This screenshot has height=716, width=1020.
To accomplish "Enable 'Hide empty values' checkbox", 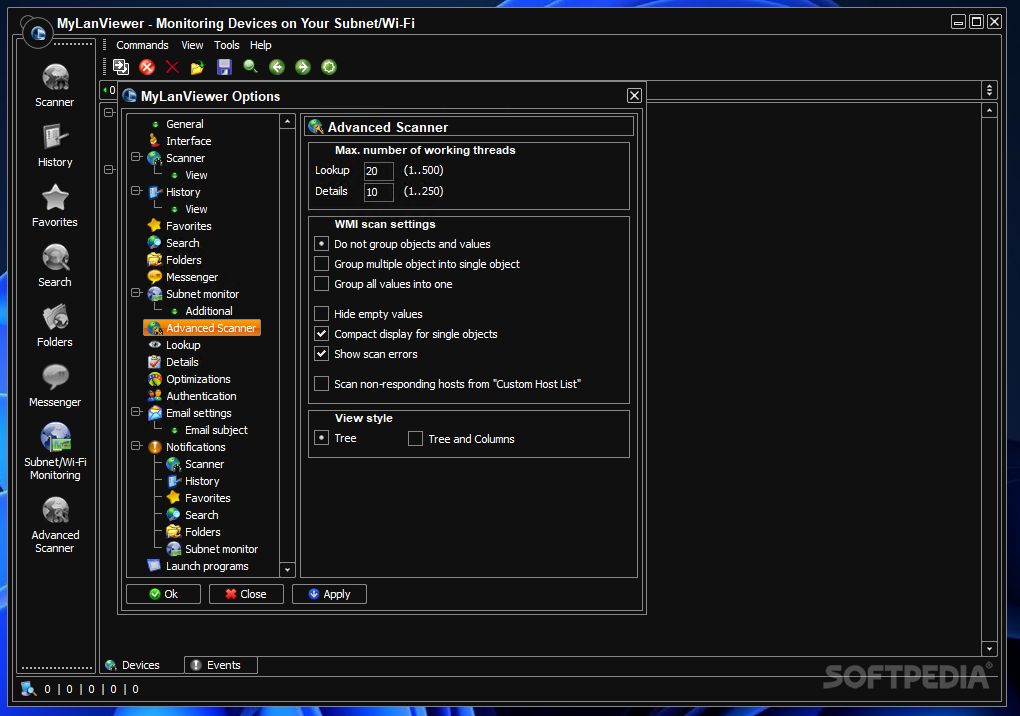I will tap(321, 314).
